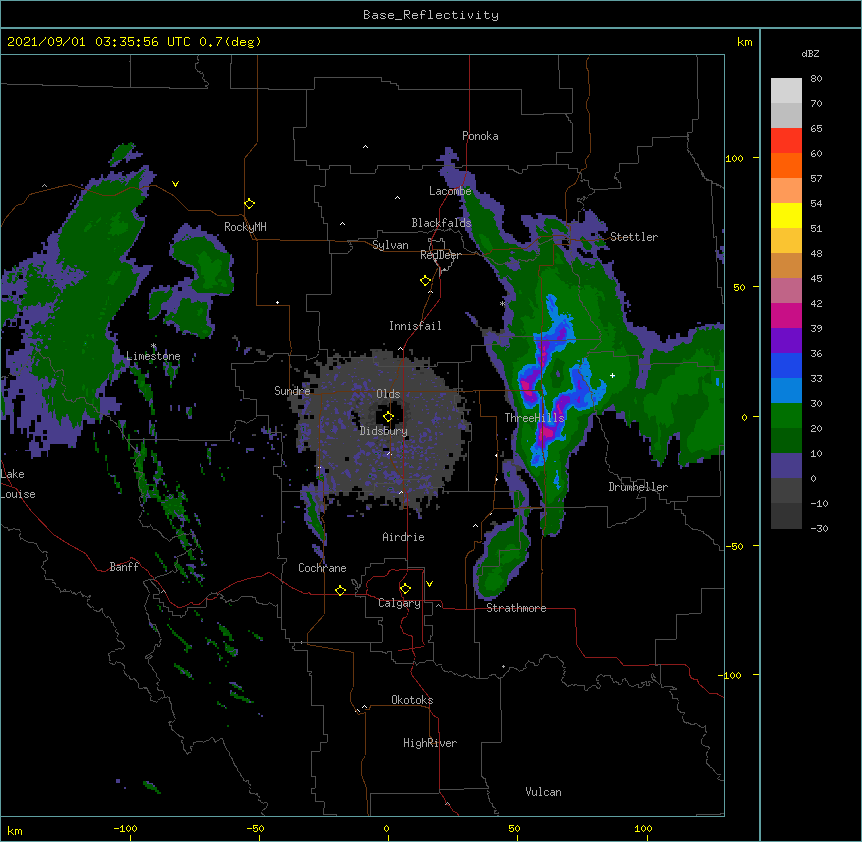
Task: Click the 100 tick label on right axis
Action: 734,158
